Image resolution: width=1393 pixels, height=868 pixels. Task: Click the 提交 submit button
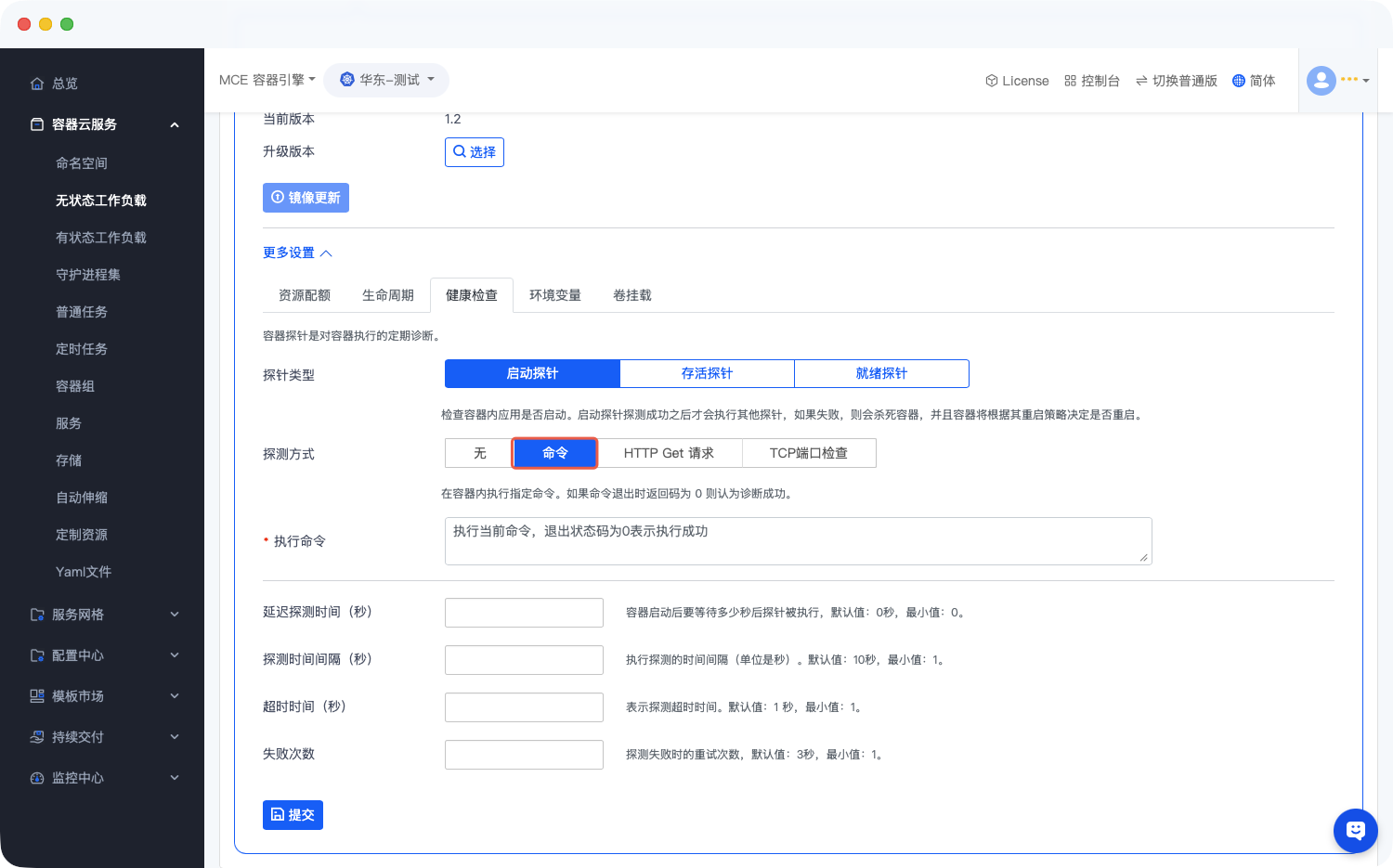[x=293, y=815]
